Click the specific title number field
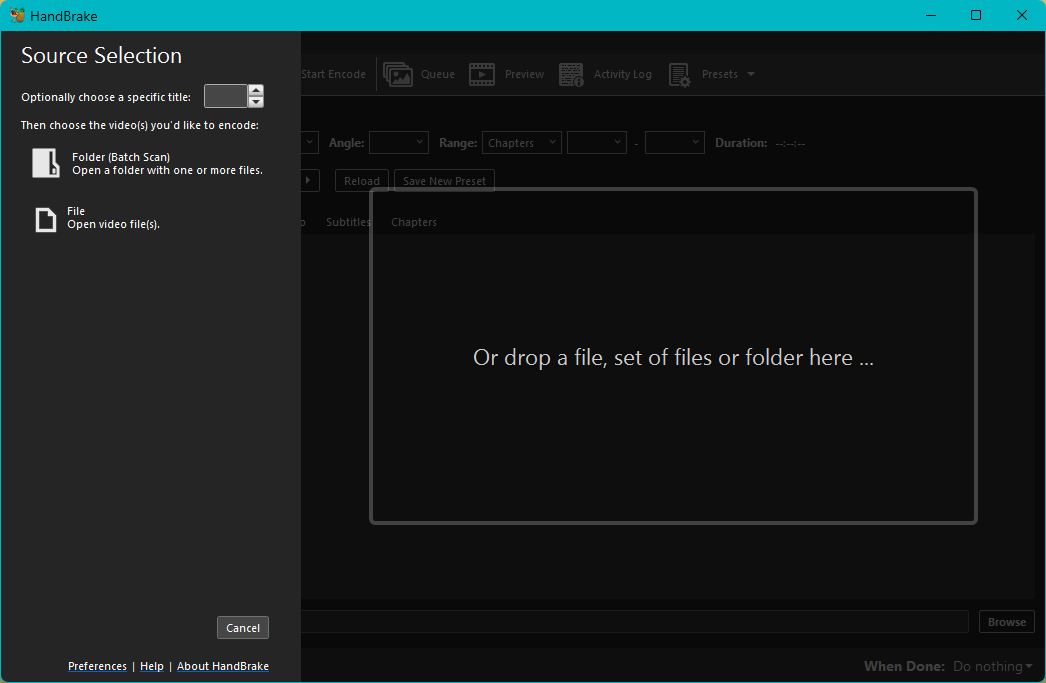Image resolution: width=1046 pixels, height=683 pixels. tap(225, 96)
